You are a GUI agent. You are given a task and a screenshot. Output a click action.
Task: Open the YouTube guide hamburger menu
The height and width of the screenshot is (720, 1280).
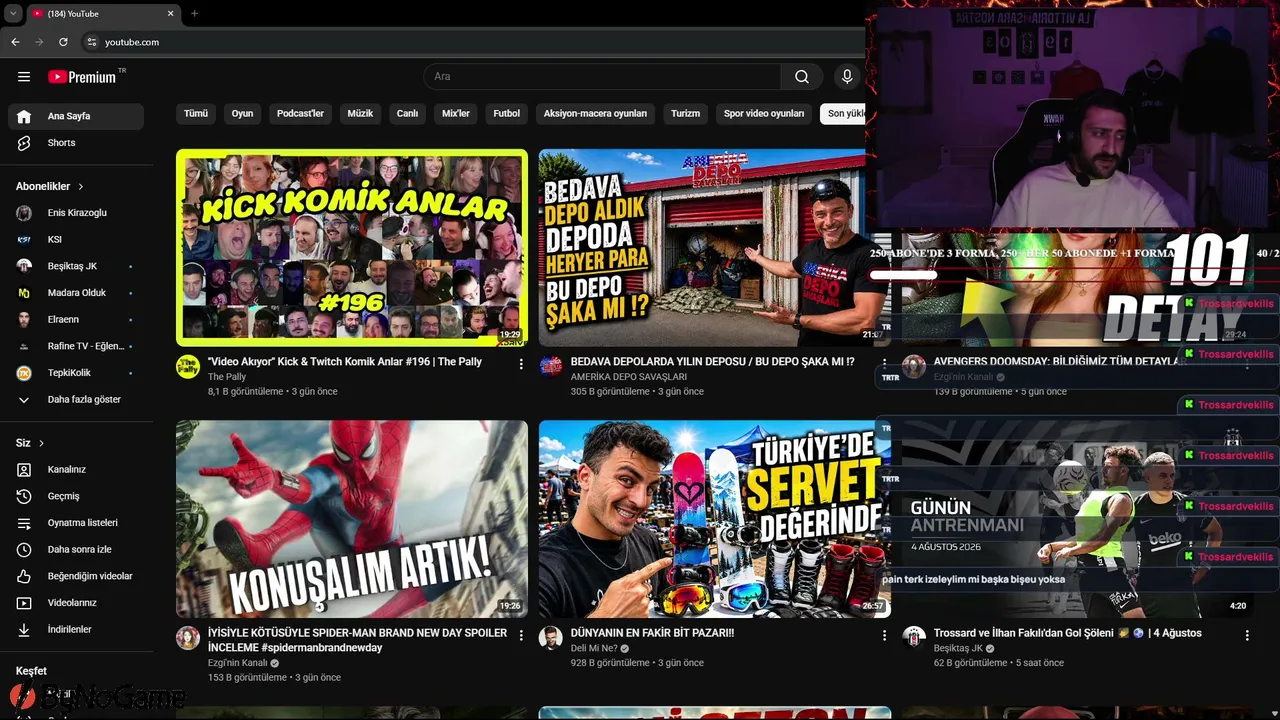point(24,77)
